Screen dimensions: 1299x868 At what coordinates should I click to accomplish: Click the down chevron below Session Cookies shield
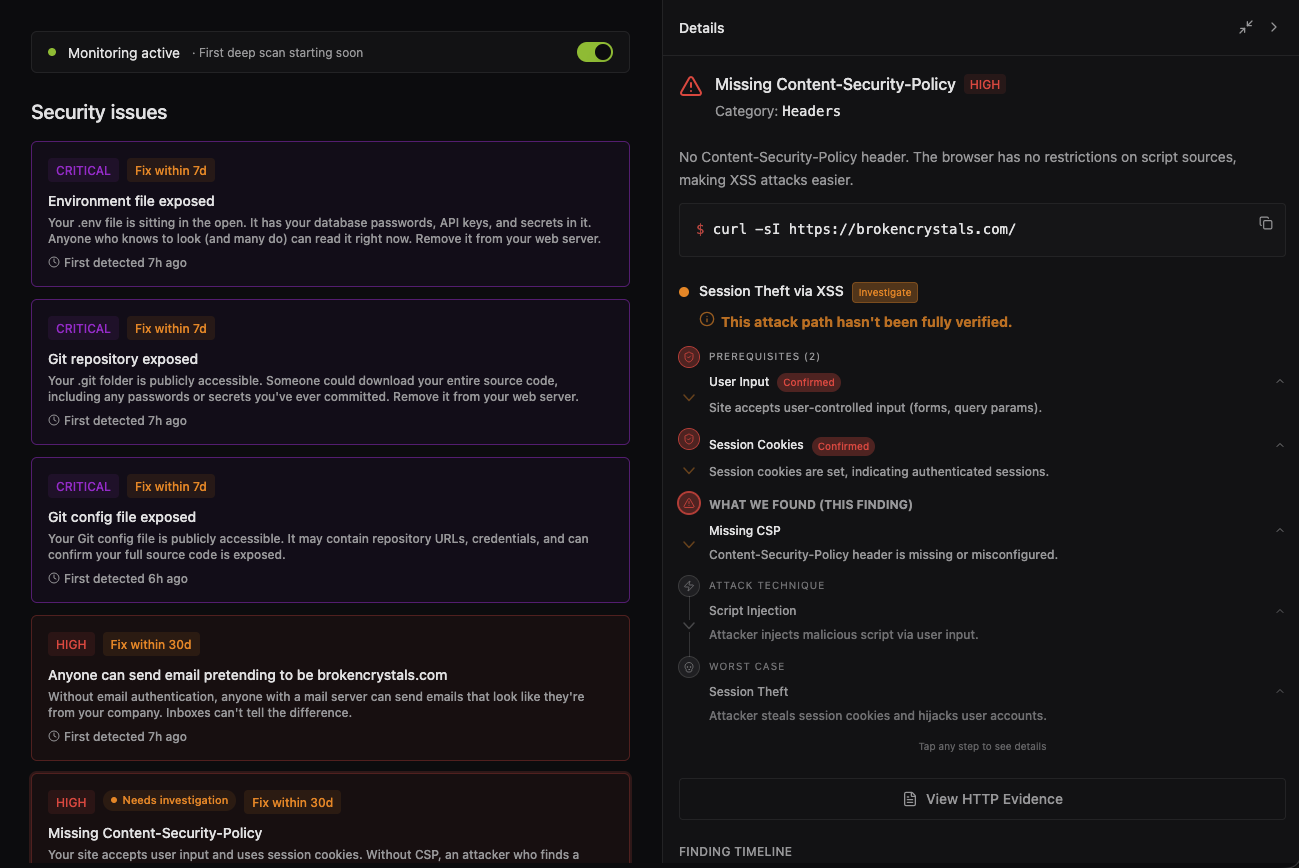pos(688,471)
